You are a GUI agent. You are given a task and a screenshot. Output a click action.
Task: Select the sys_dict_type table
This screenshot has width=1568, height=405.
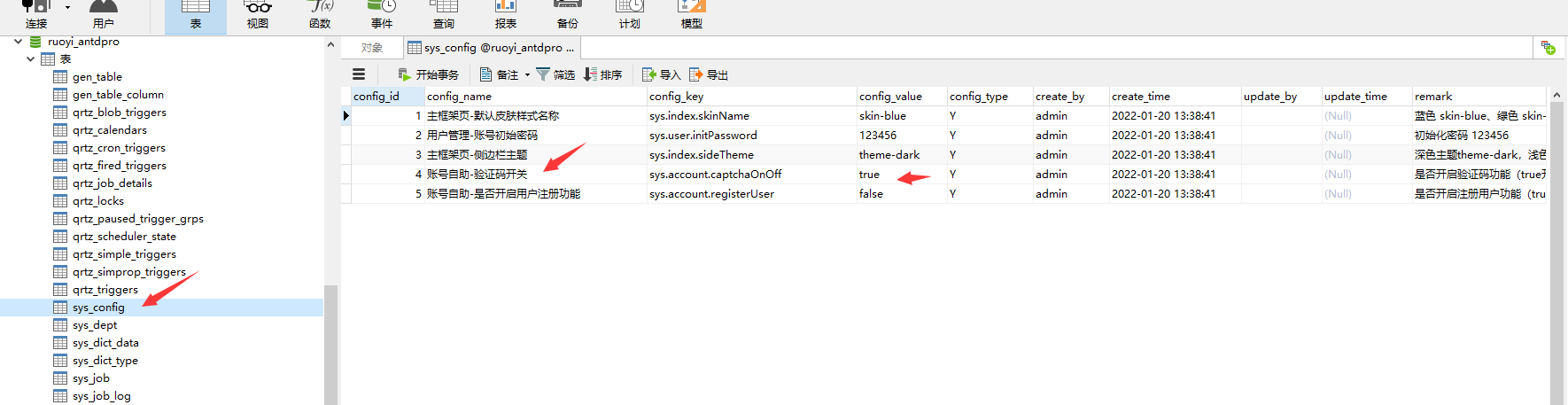click(105, 361)
